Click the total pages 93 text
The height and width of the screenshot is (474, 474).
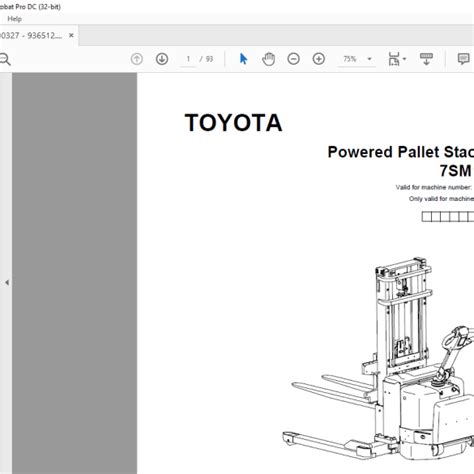coord(209,59)
